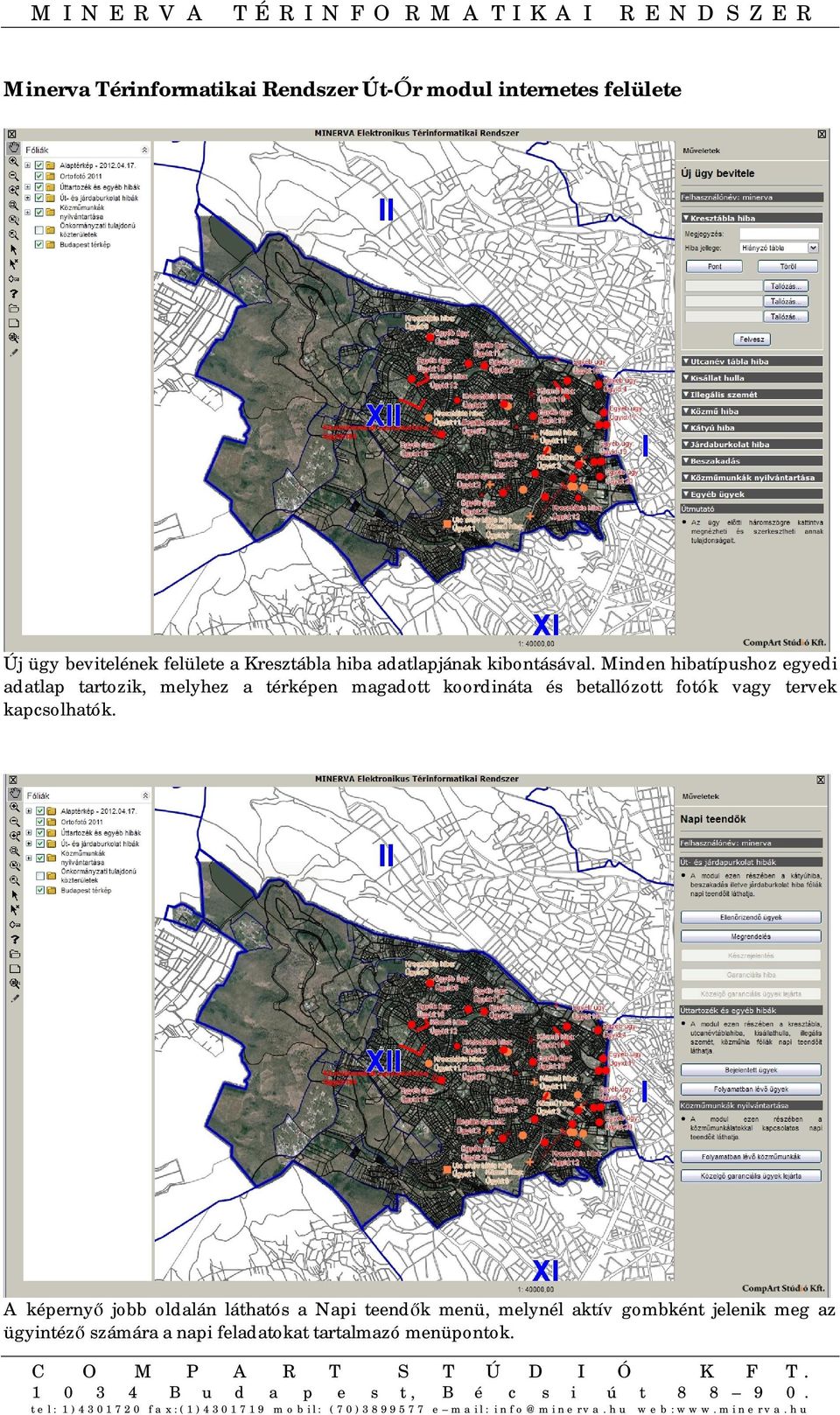Click the Pont button
This screenshot has height=1415, width=840.
pos(715,266)
